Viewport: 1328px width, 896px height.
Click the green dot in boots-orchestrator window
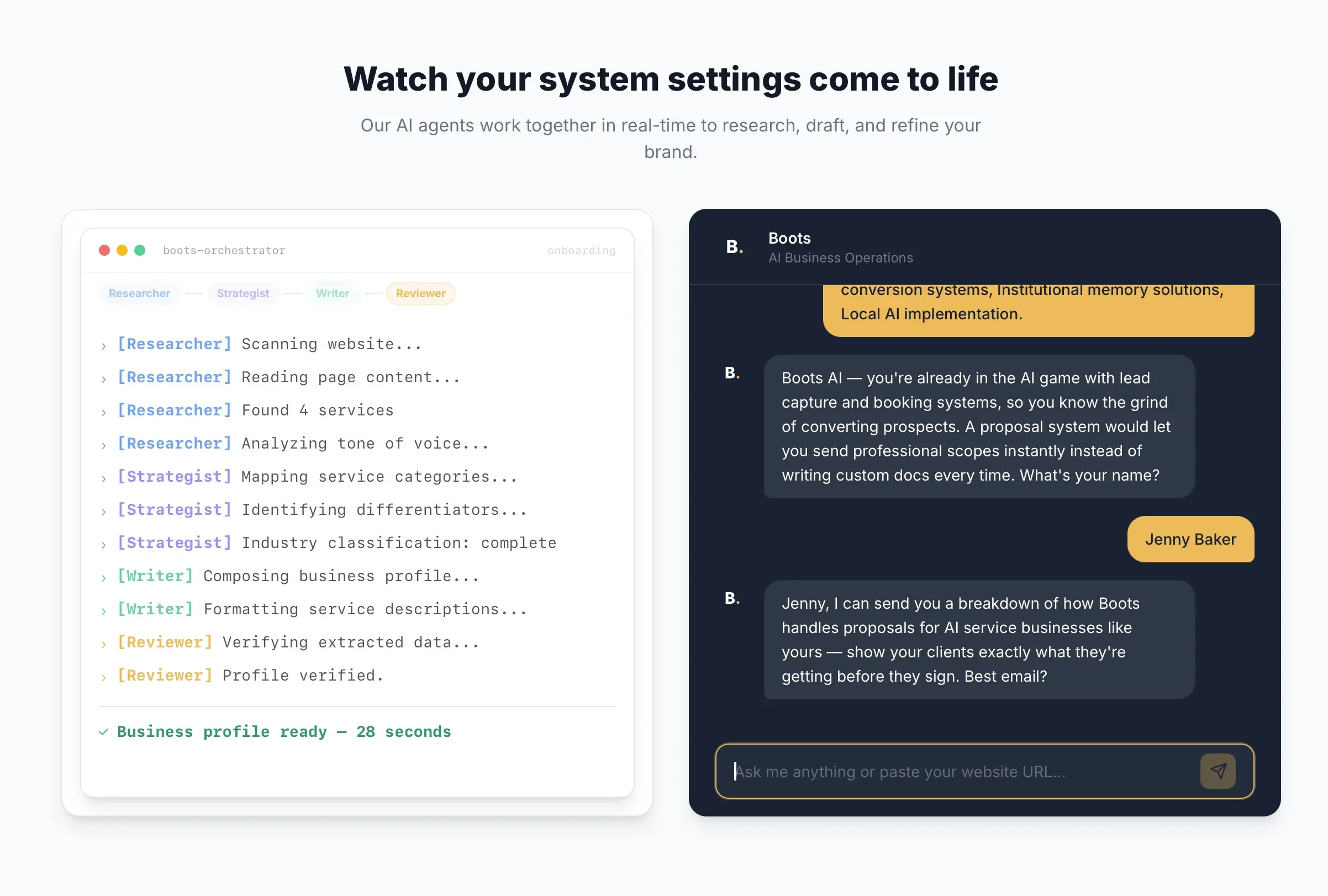point(139,250)
